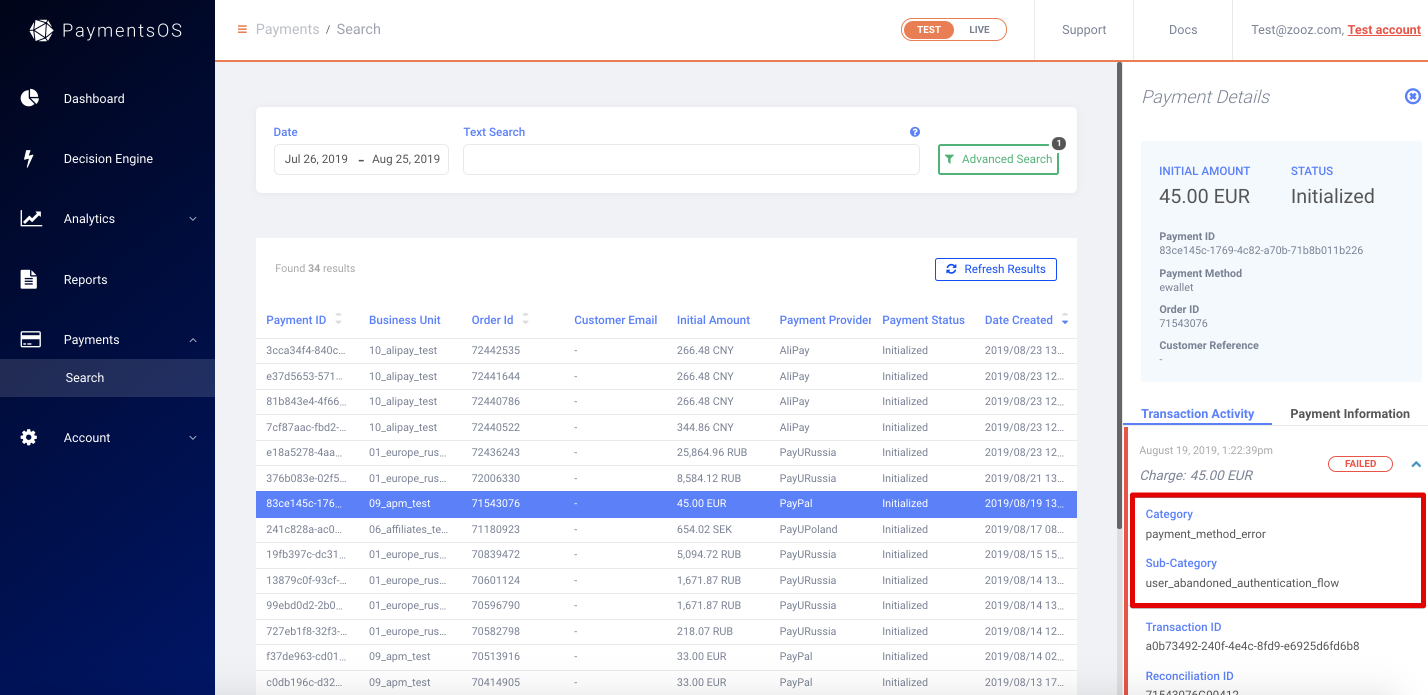
Task: Click the PaymentsOS logo icon
Action: 41,31
